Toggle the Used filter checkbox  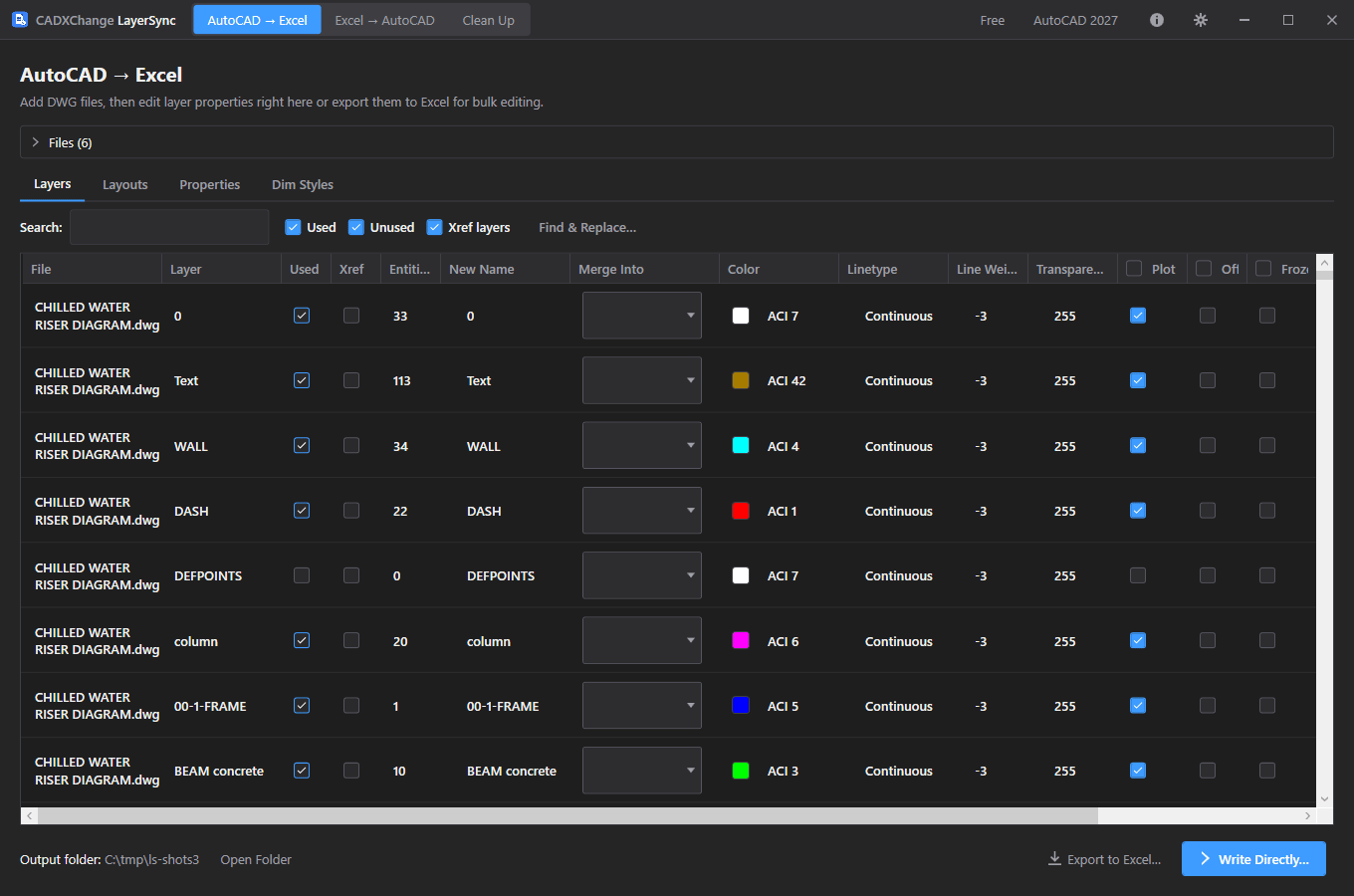294,227
